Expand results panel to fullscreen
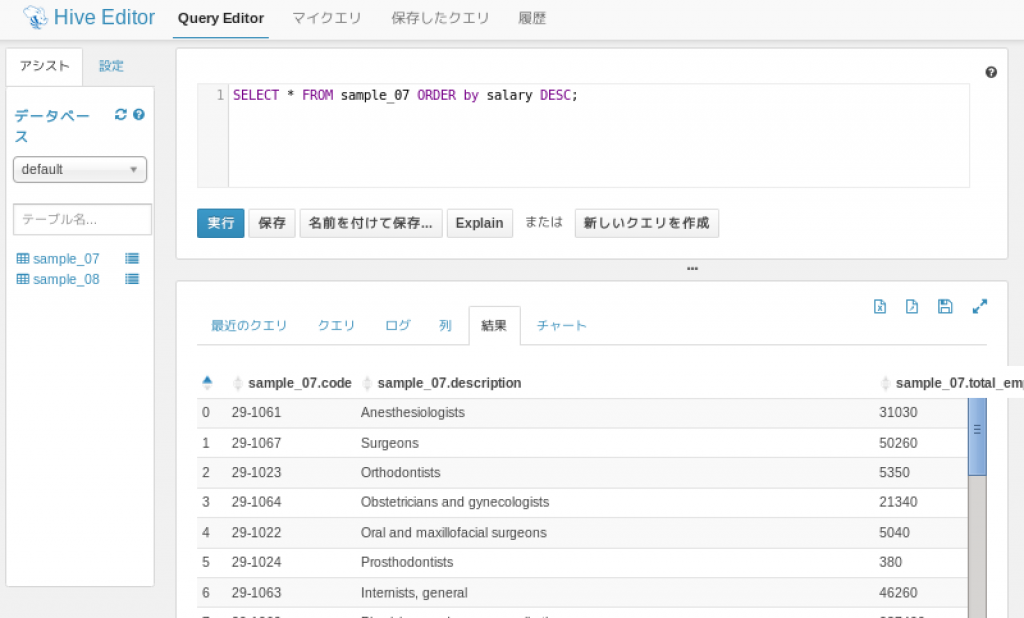 tap(980, 306)
